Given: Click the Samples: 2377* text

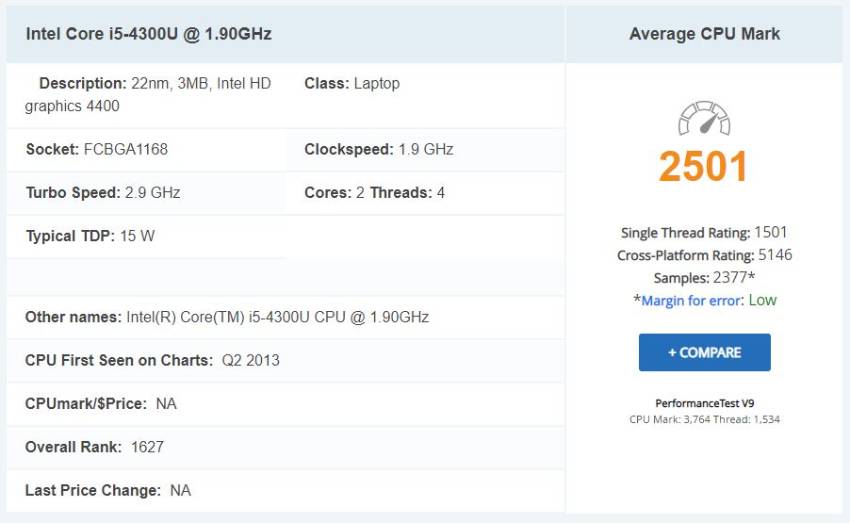Looking at the screenshot, I should (704, 278).
